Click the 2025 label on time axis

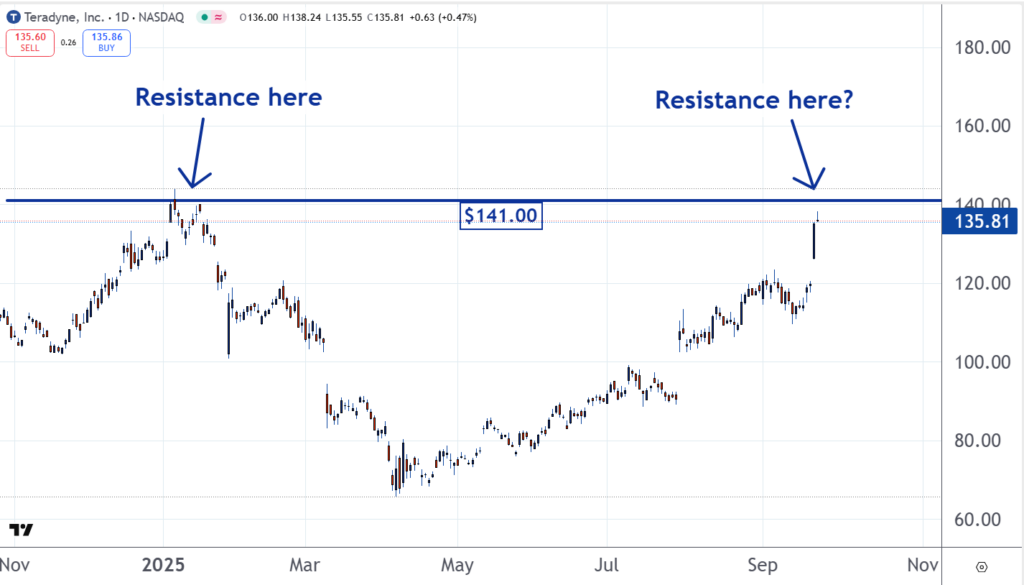tap(164, 565)
